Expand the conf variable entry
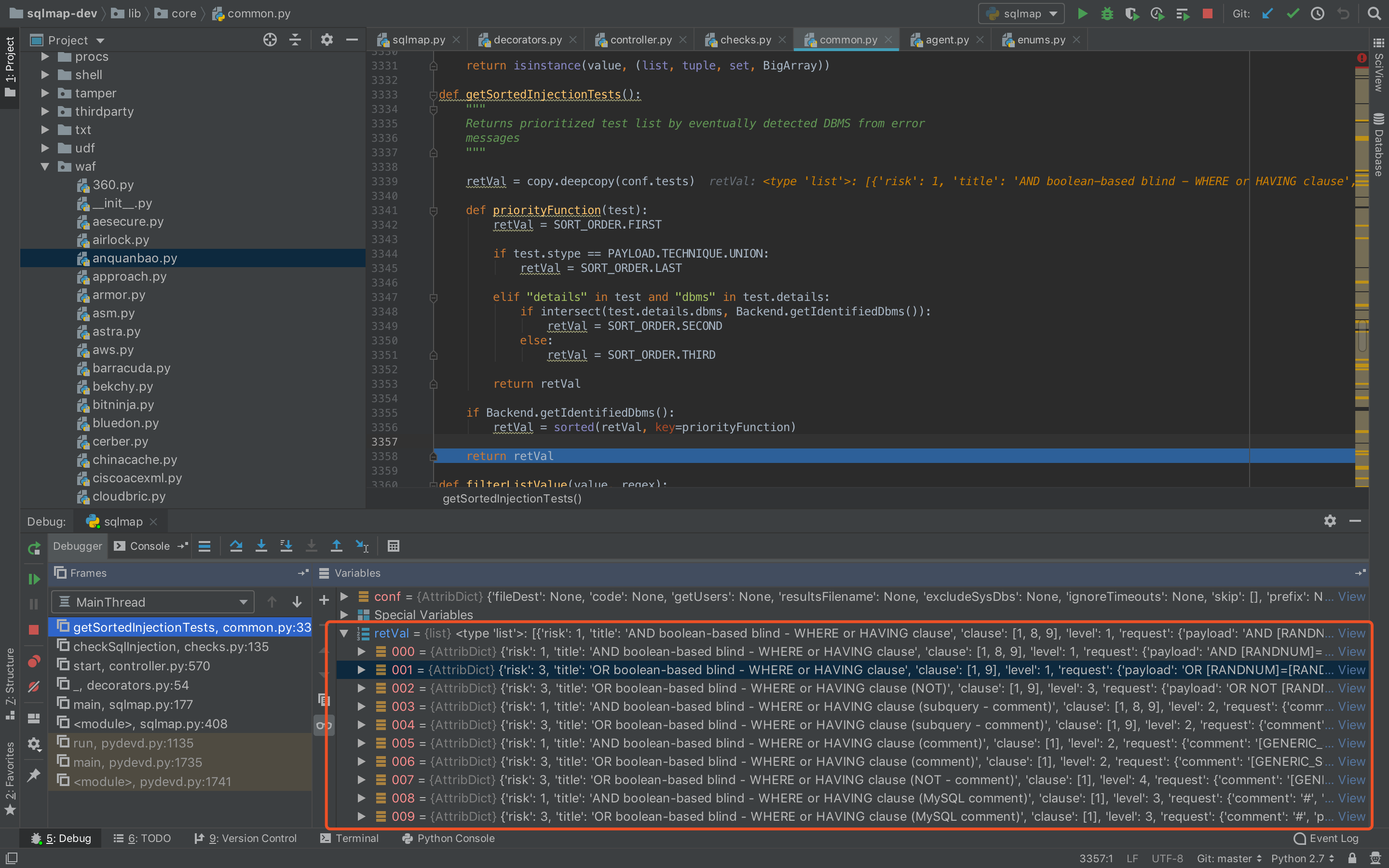 344,597
